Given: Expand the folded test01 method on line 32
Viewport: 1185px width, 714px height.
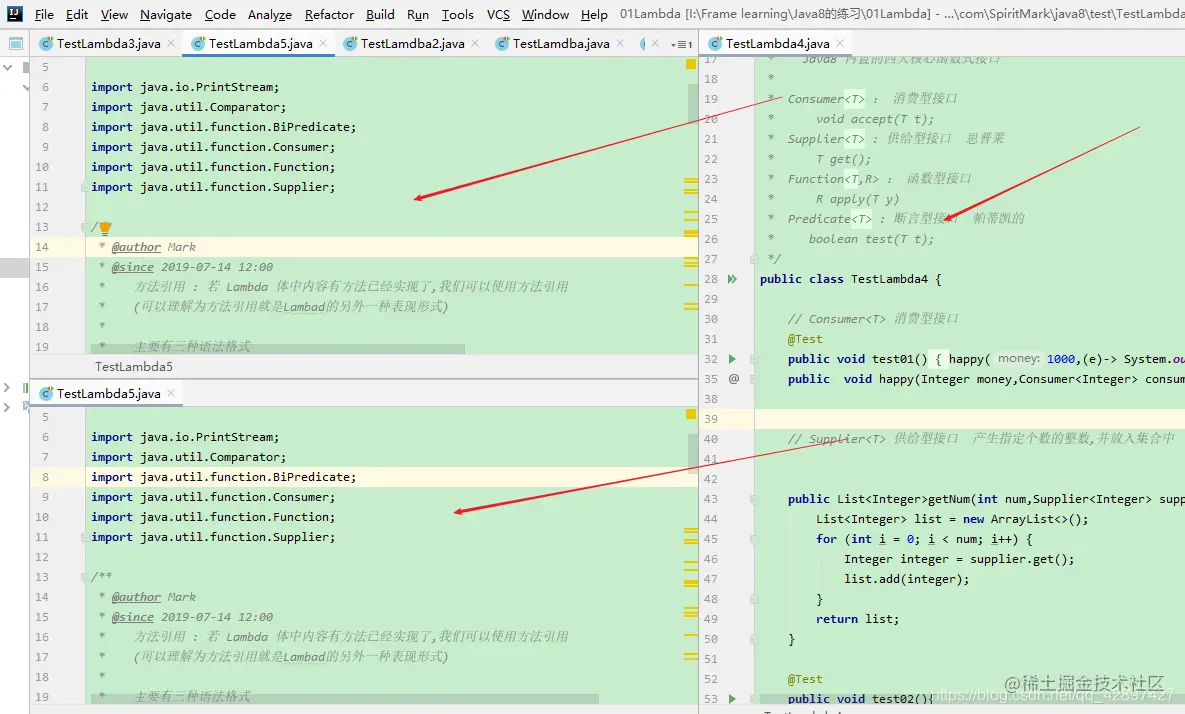Looking at the screenshot, I should point(753,359).
